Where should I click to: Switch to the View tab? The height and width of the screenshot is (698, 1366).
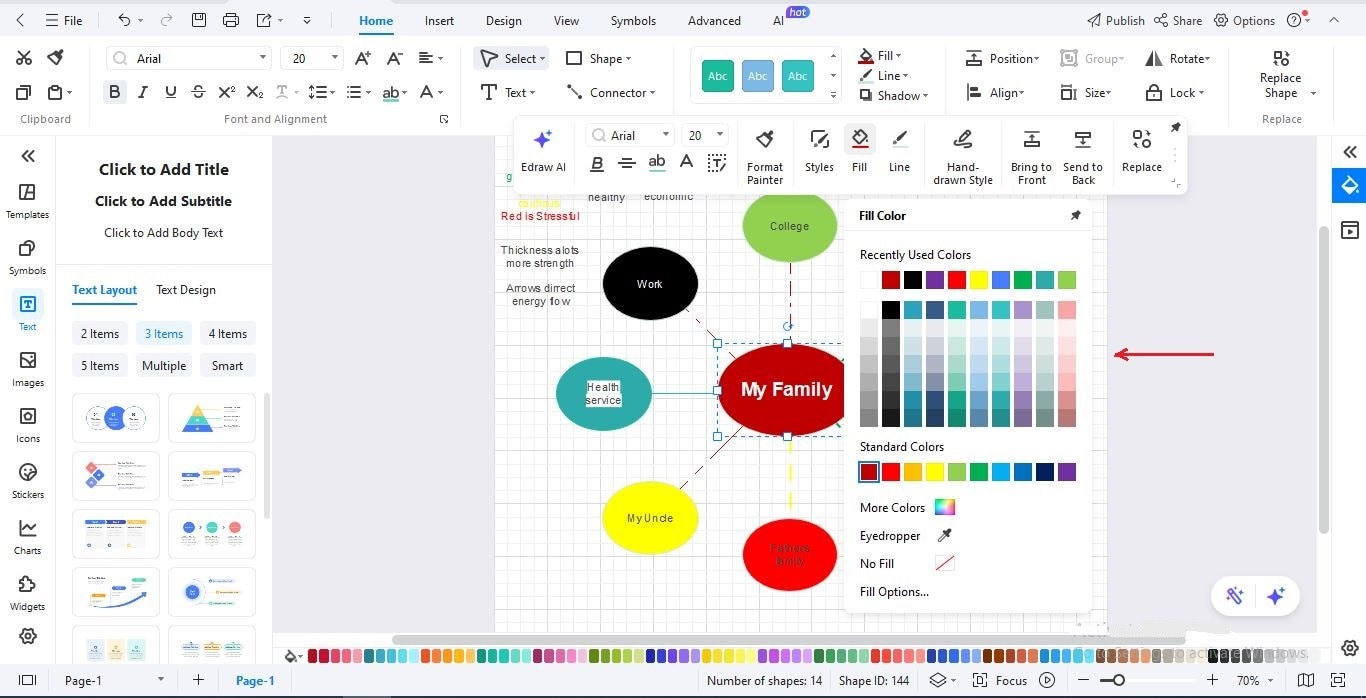click(x=566, y=20)
